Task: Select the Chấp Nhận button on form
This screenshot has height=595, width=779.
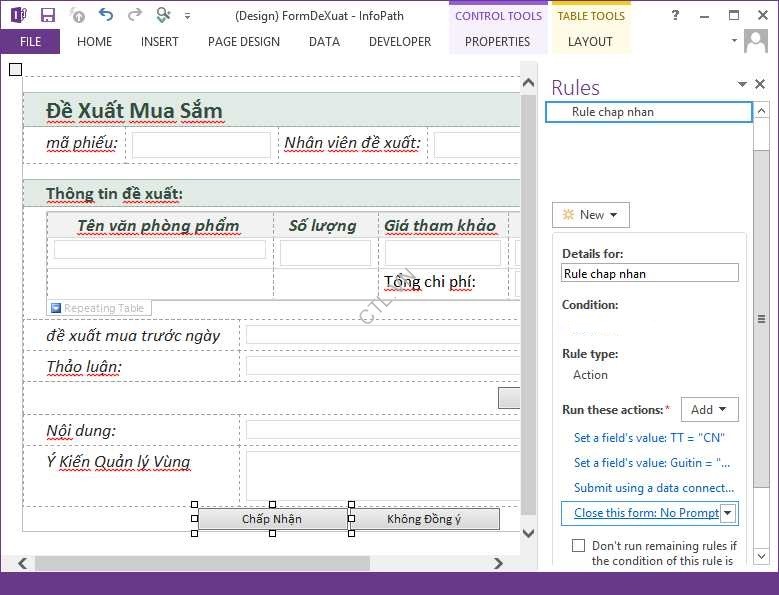Action: point(272,519)
